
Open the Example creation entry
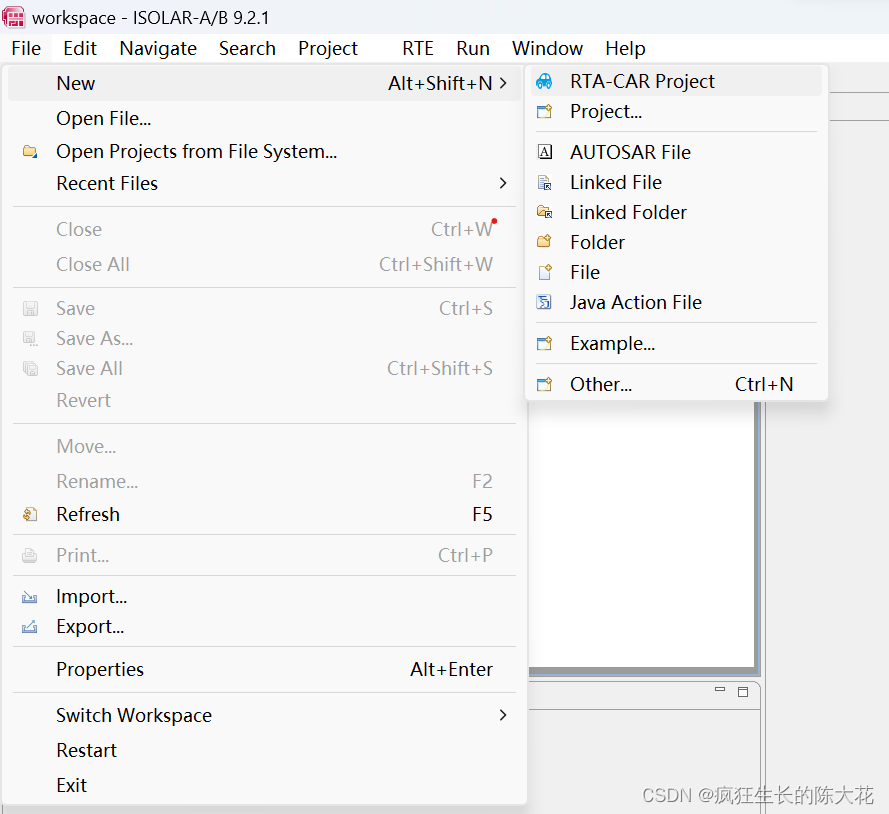[608, 343]
